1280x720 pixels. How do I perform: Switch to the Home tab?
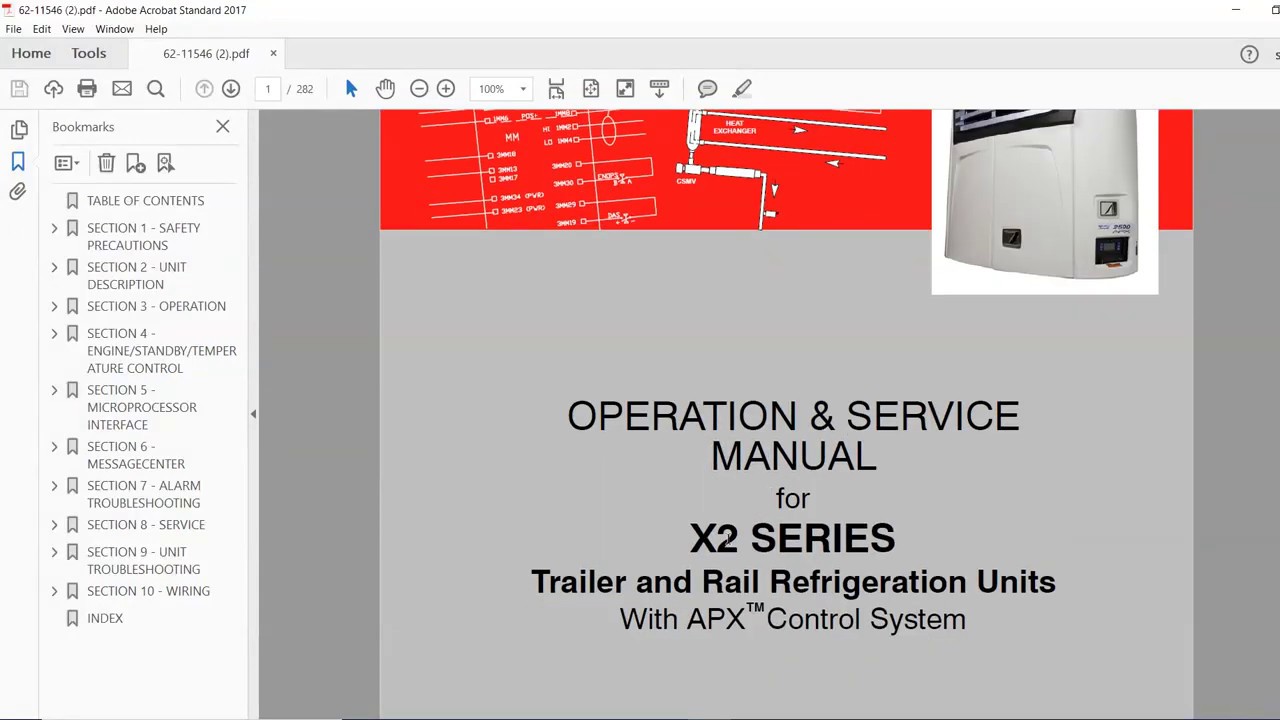point(31,54)
